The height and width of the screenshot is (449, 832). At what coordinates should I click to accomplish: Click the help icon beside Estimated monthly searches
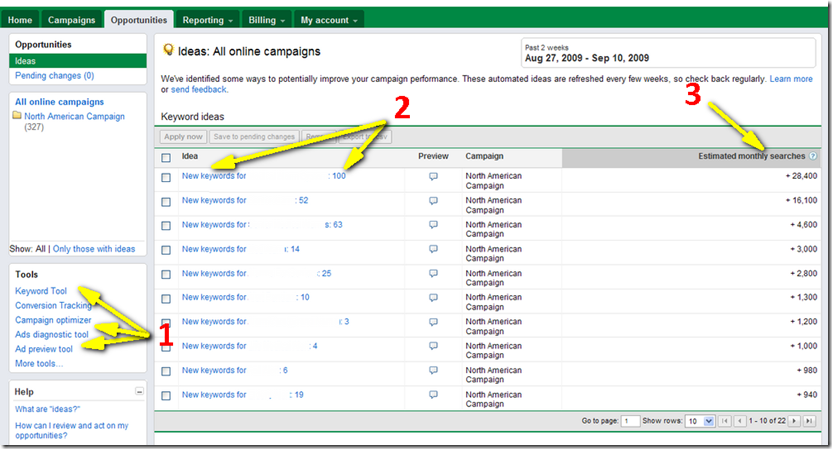click(x=812, y=156)
